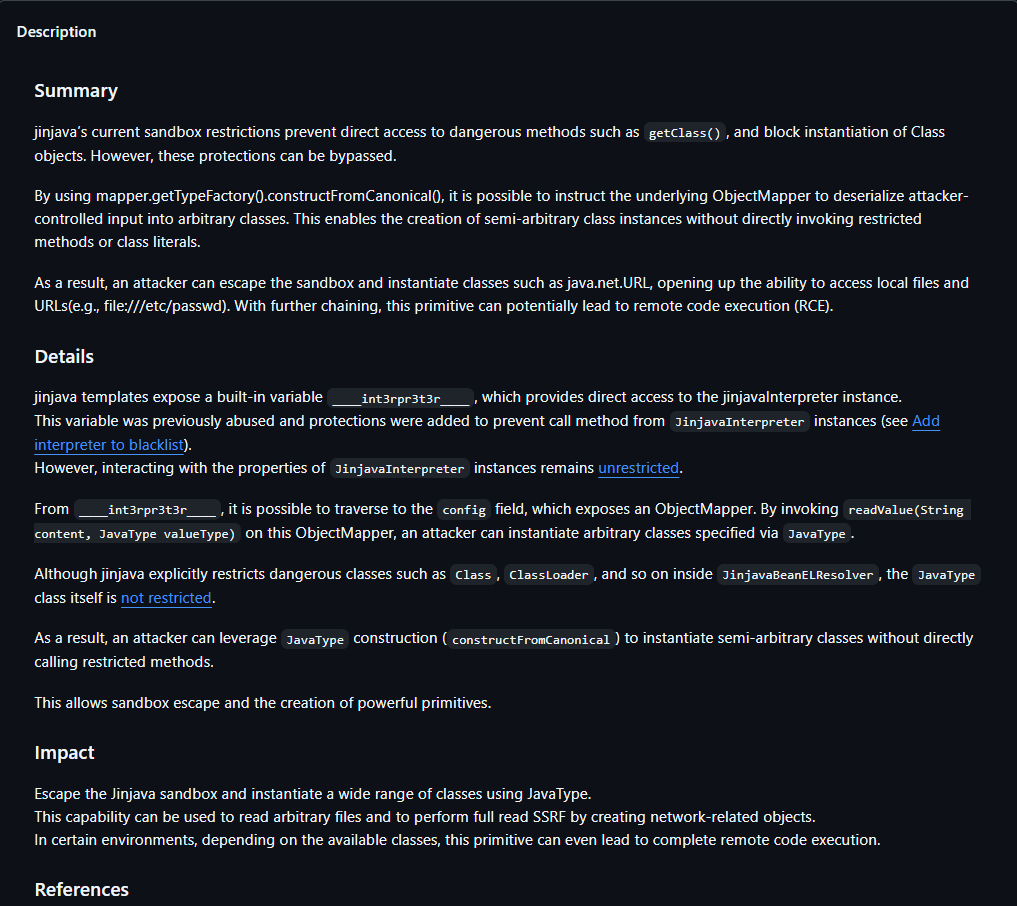Screen dimensions: 1017x906
Task: Open the "not restricted" link
Action: [x=166, y=598]
